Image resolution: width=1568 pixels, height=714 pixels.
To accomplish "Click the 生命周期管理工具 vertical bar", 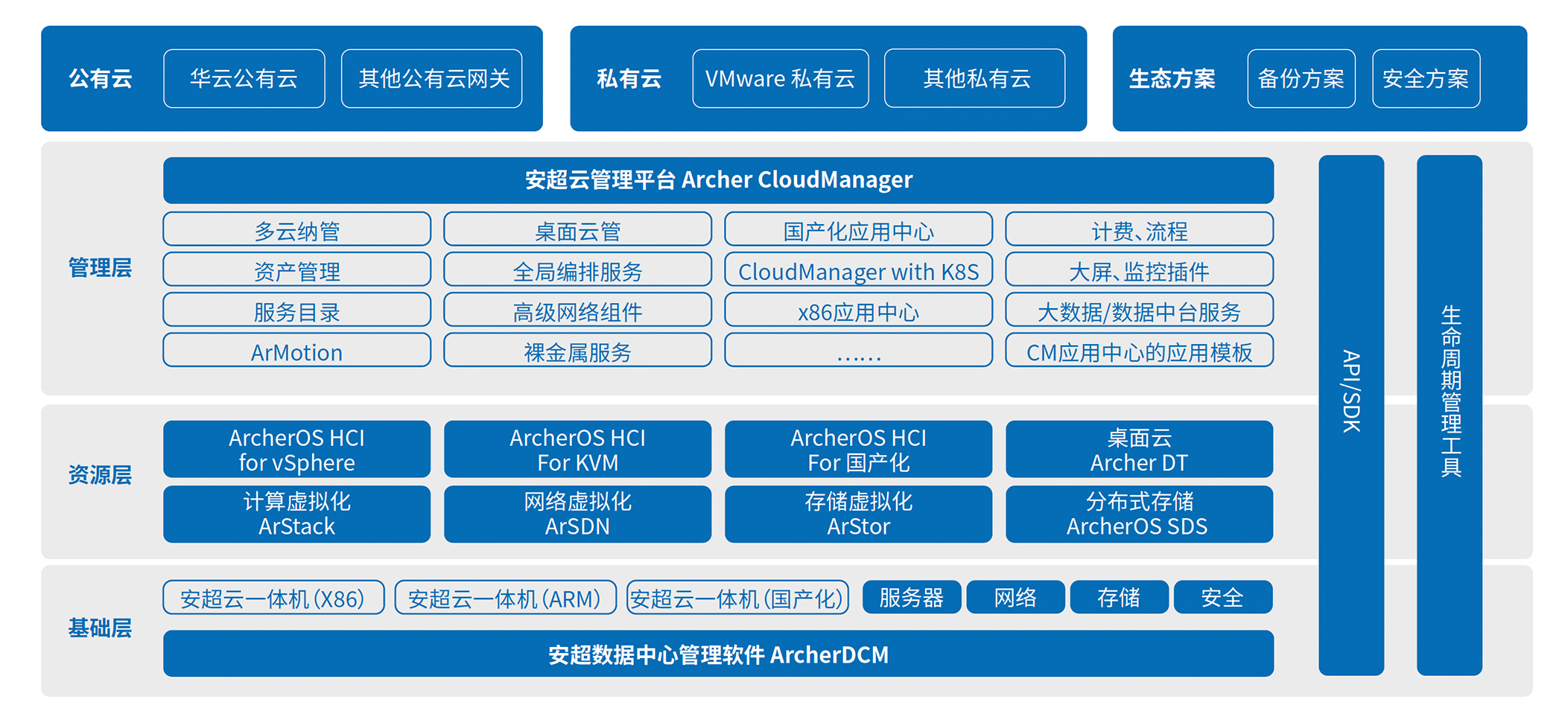I will (x=1450, y=415).
